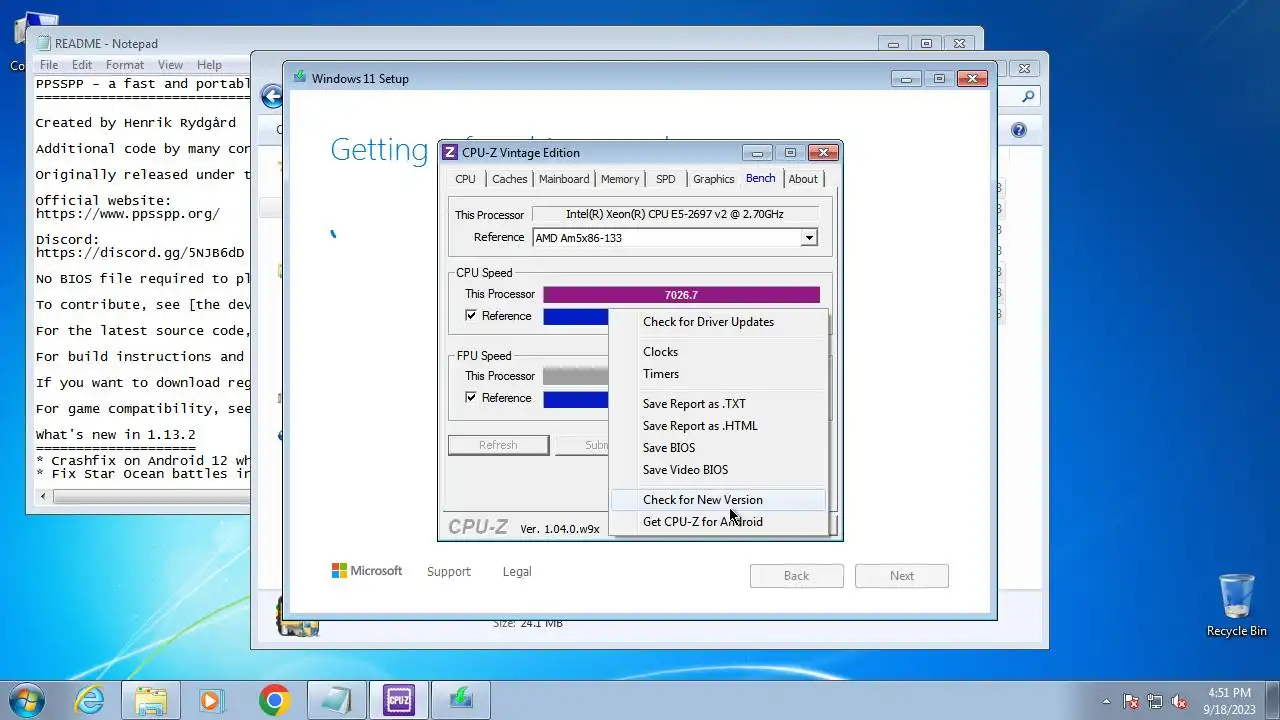
Task: Click the Refresh button in CPU-Z
Action: click(x=498, y=445)
